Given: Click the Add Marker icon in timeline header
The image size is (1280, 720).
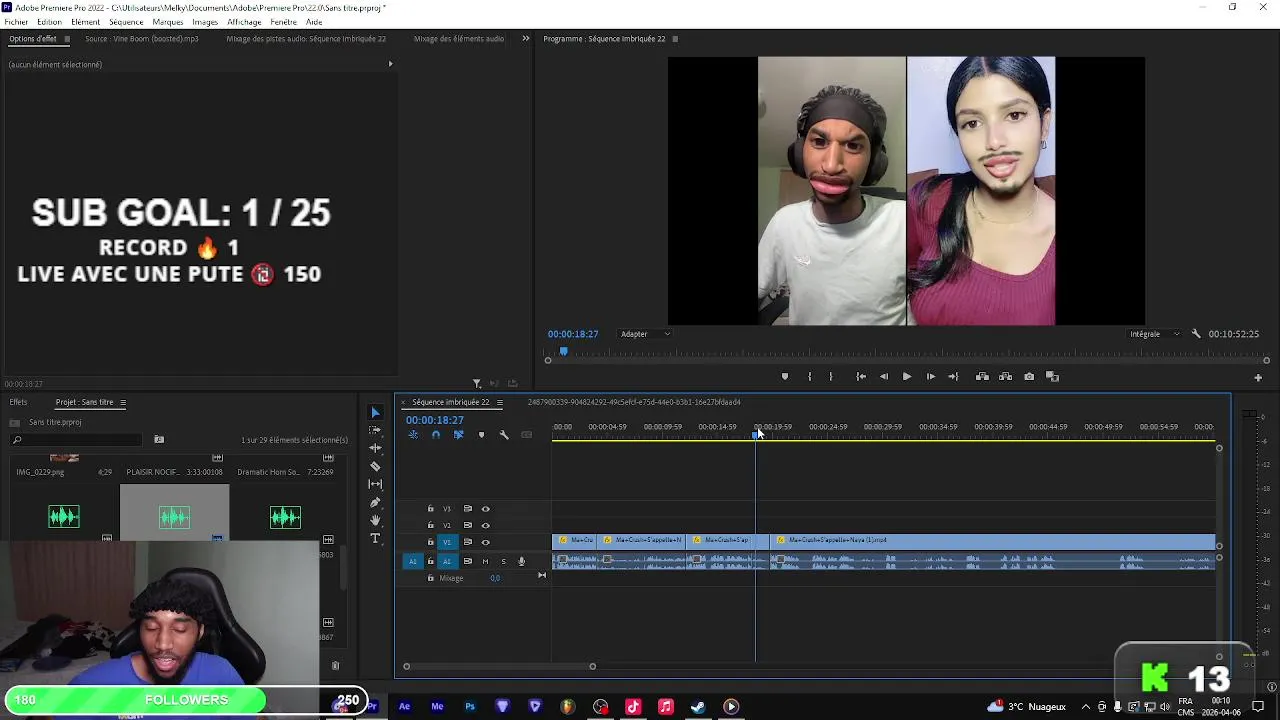Looking at the screenshot, I should tap(481, 435).
